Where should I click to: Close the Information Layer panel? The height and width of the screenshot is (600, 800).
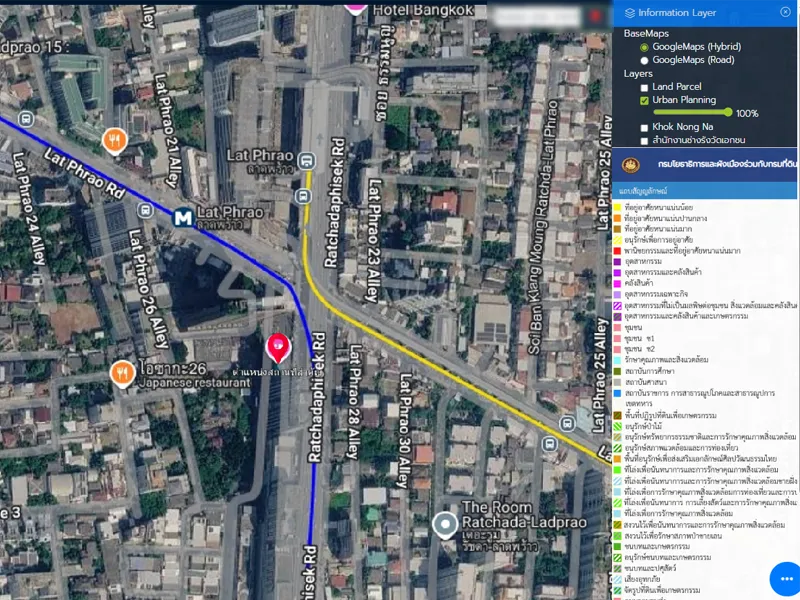point(785,12)
